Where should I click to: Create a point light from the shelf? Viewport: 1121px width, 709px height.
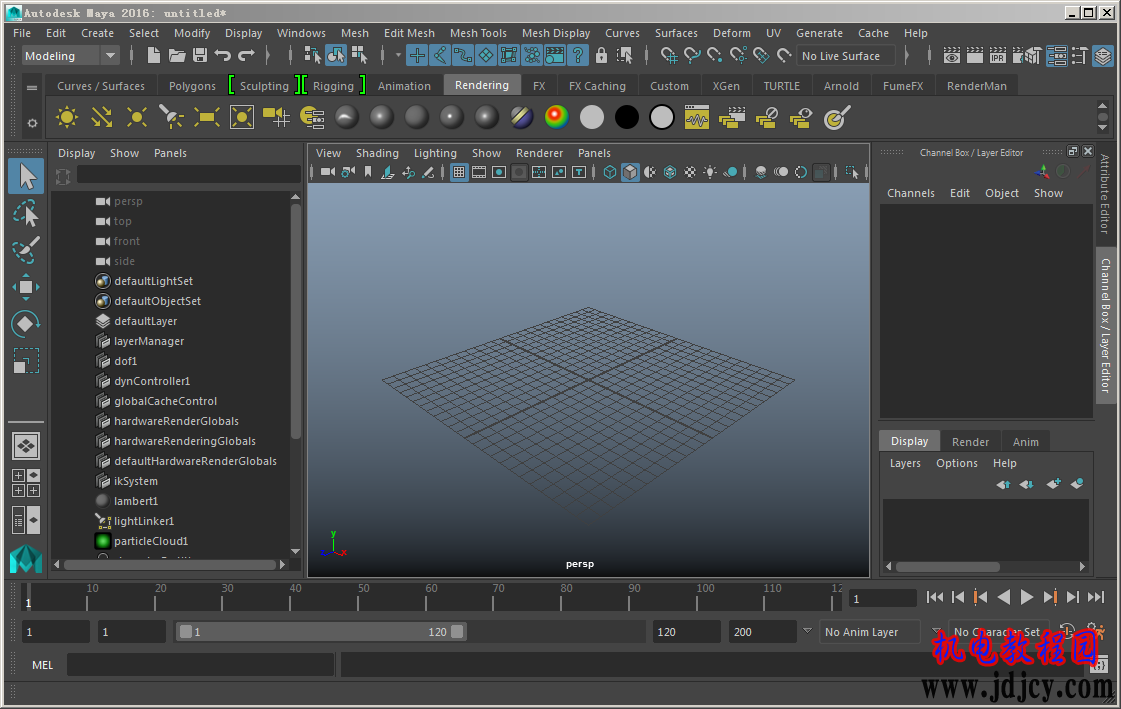137,117
